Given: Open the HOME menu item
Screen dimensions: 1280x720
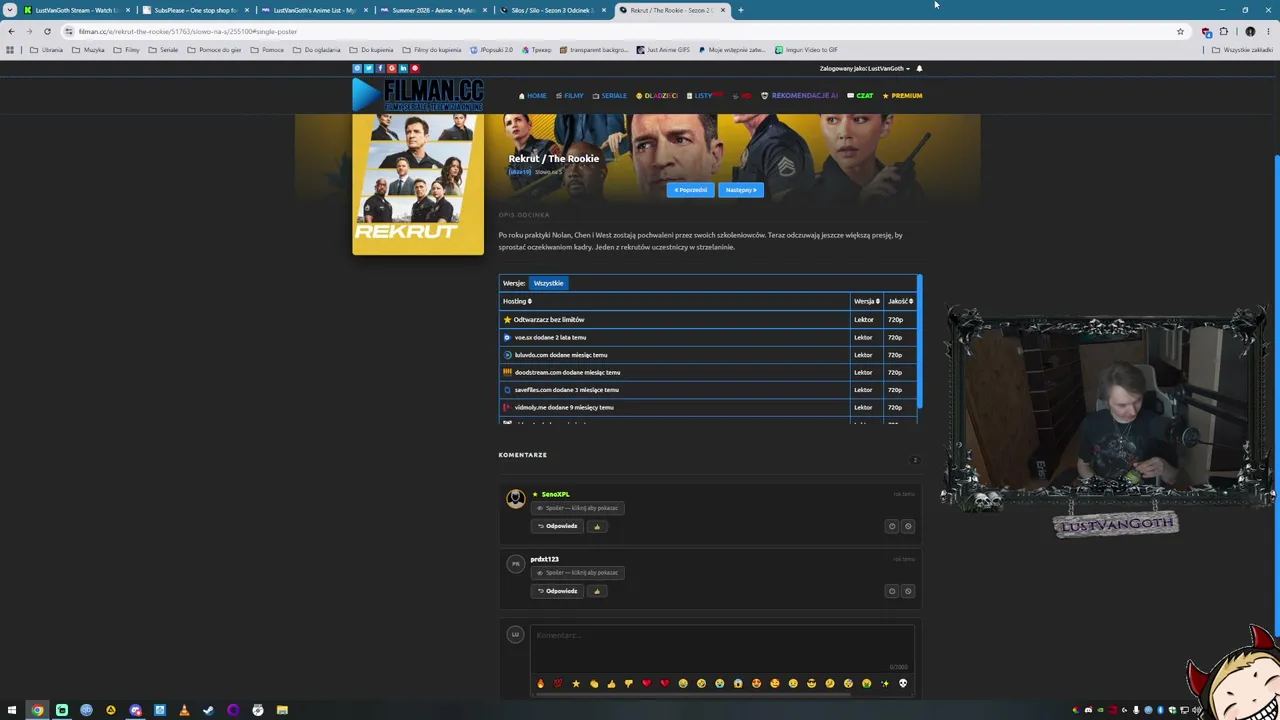Looking at the screenshot, I should coord(533,96).
